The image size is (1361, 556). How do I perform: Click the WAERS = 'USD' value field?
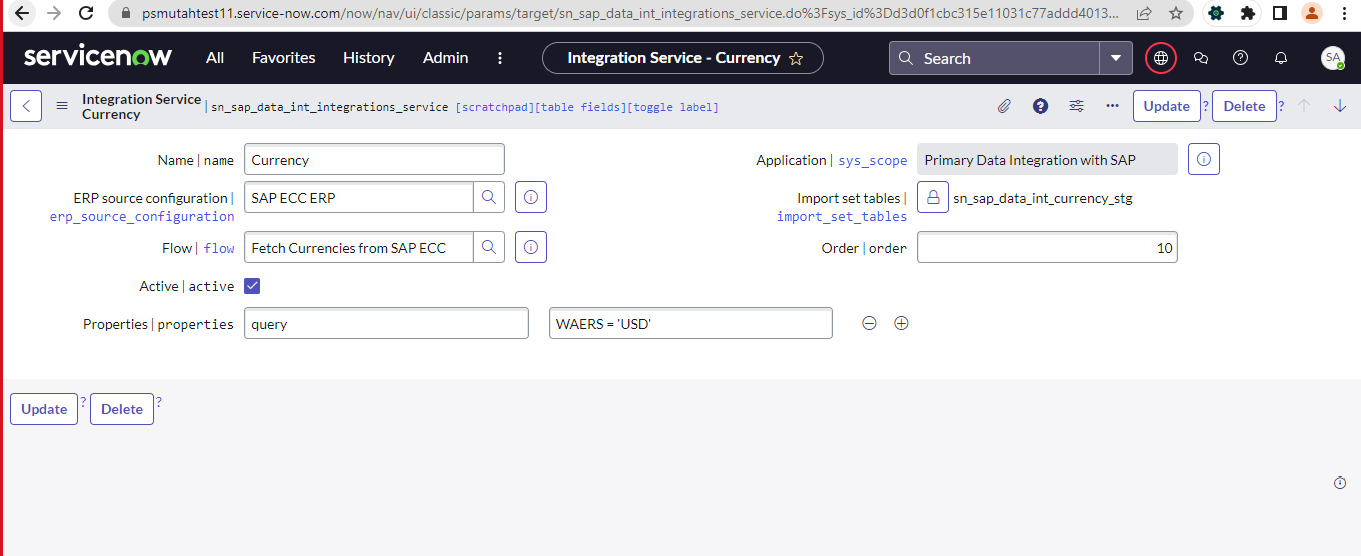(691, 324)
